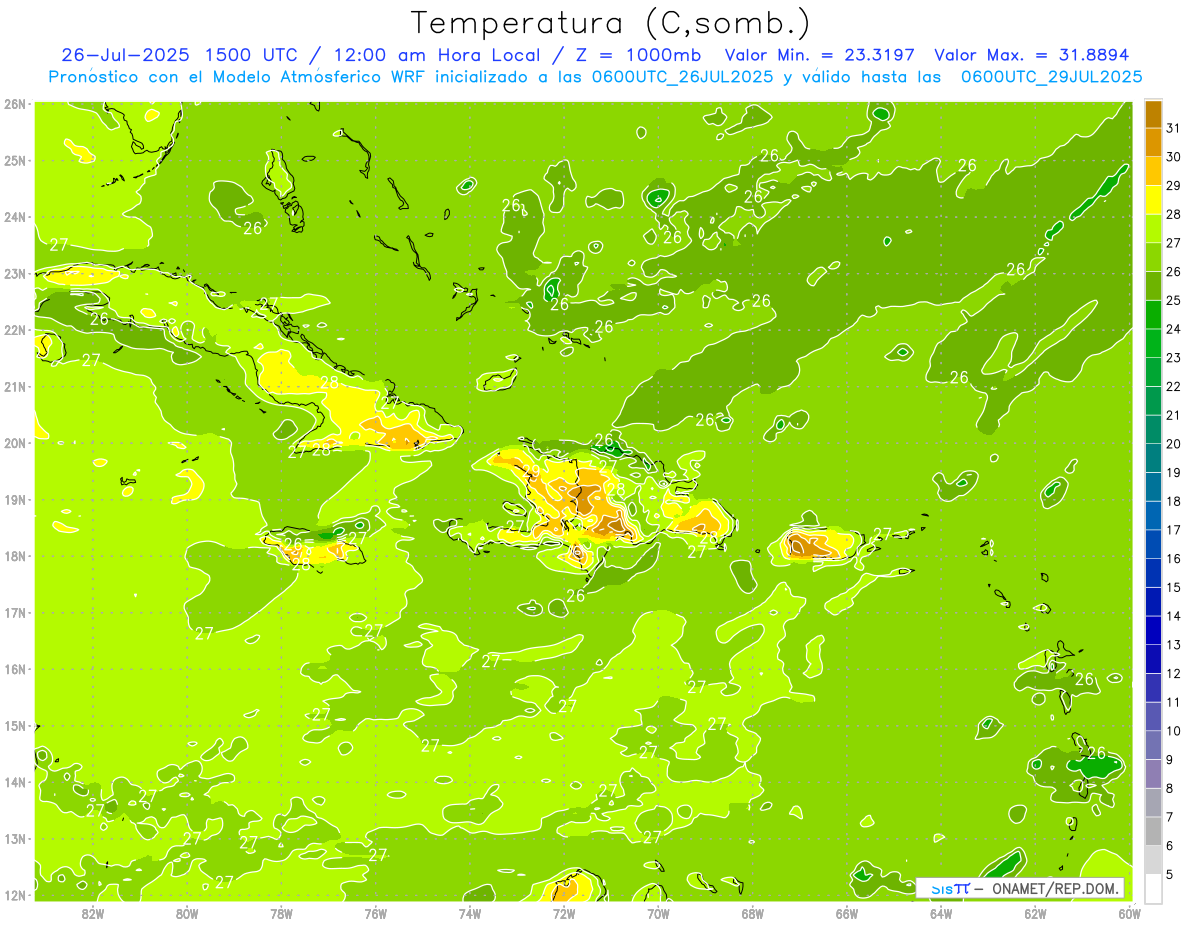Click the "66W" longitude axis label

pyautogui.click(x=847, y=913)
